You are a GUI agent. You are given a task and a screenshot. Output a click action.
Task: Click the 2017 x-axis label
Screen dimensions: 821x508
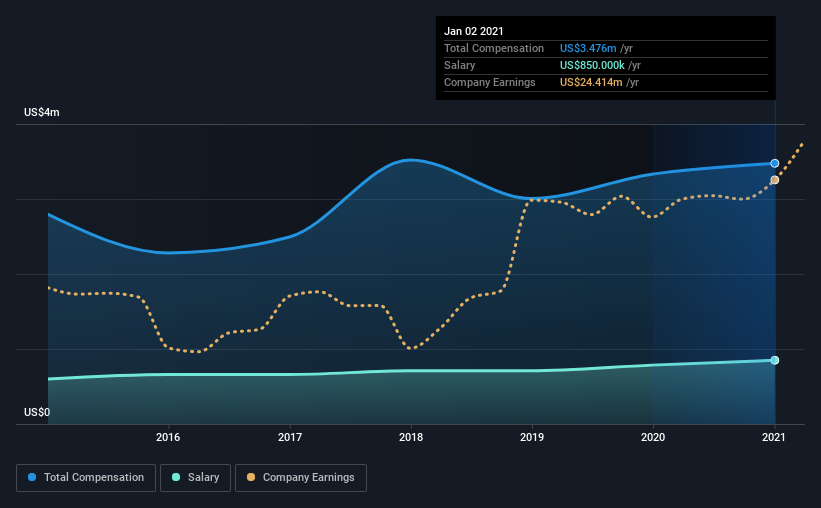pos(290,437)
